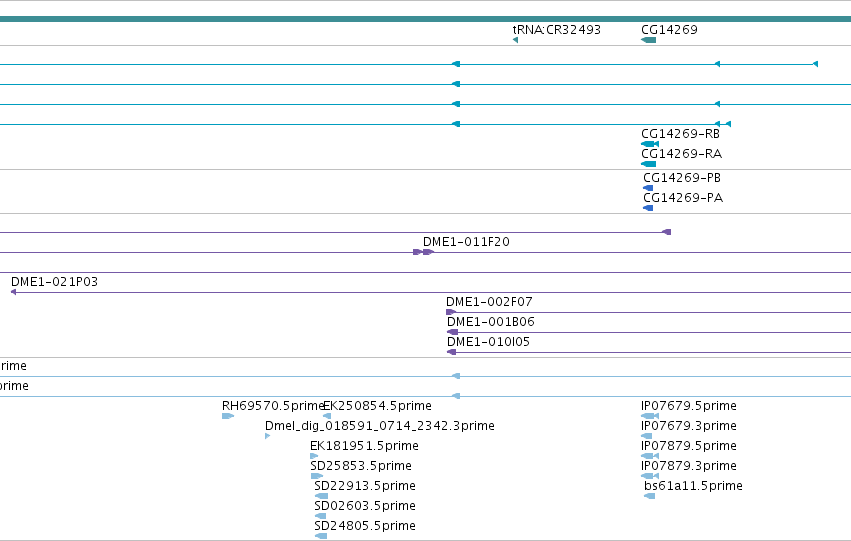The width and height of the screenshot is (851, 541).
Task: Select the DME1-002F07 clone label
Action: (x=490, y=302)
